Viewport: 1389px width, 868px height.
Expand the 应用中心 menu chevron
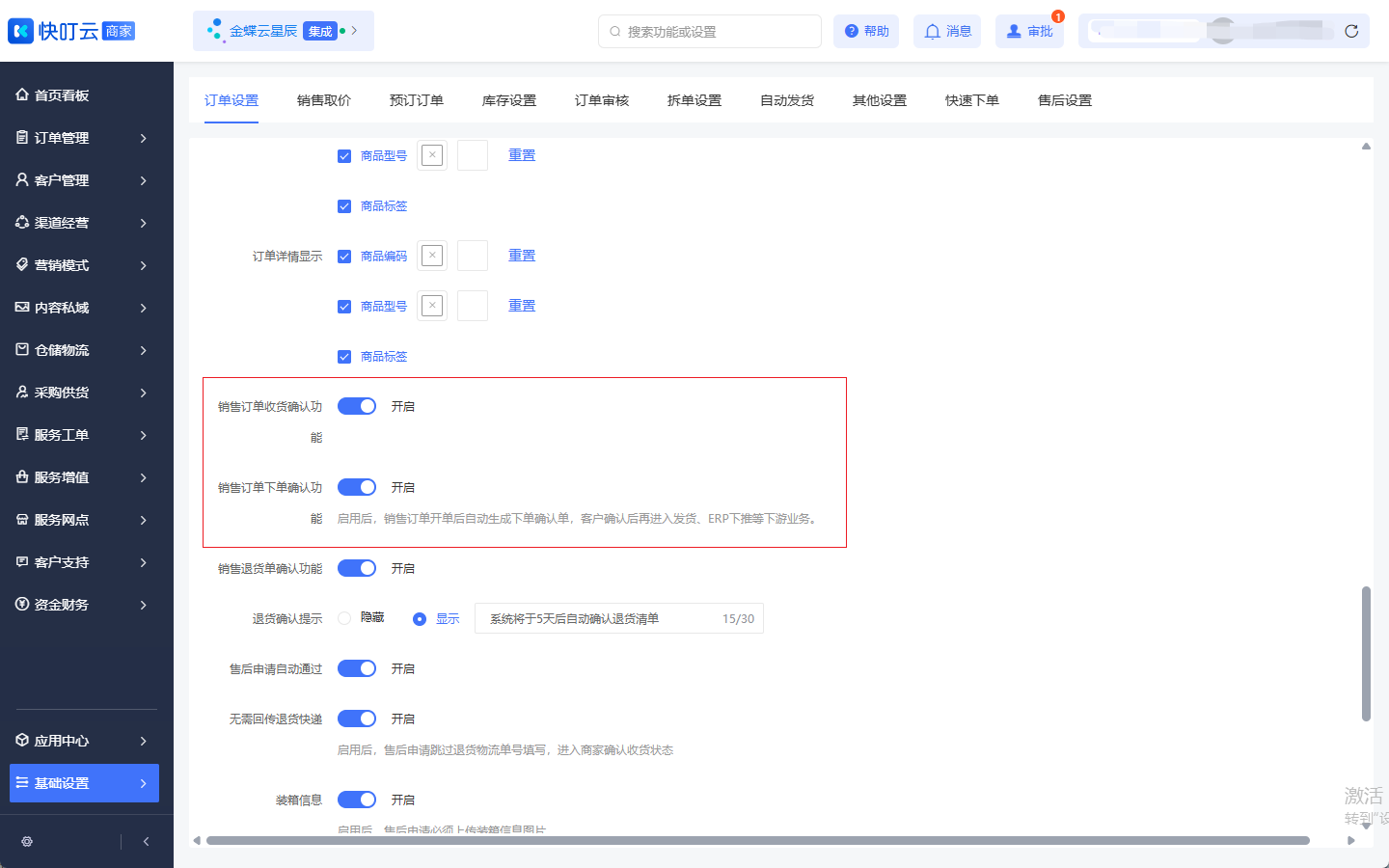[x=143, y=741]
